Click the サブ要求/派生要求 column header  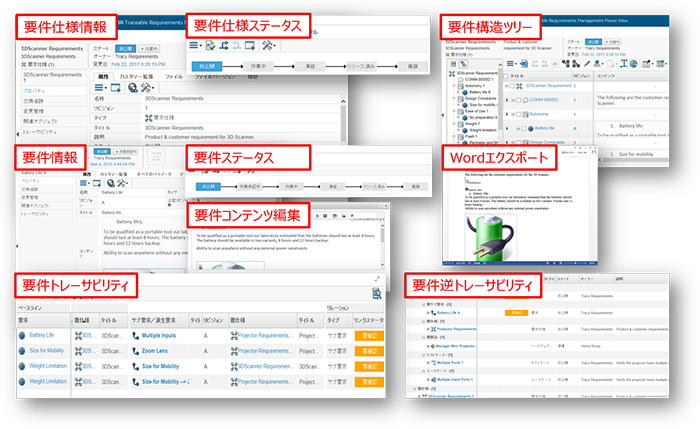click(x=154, y=321)
